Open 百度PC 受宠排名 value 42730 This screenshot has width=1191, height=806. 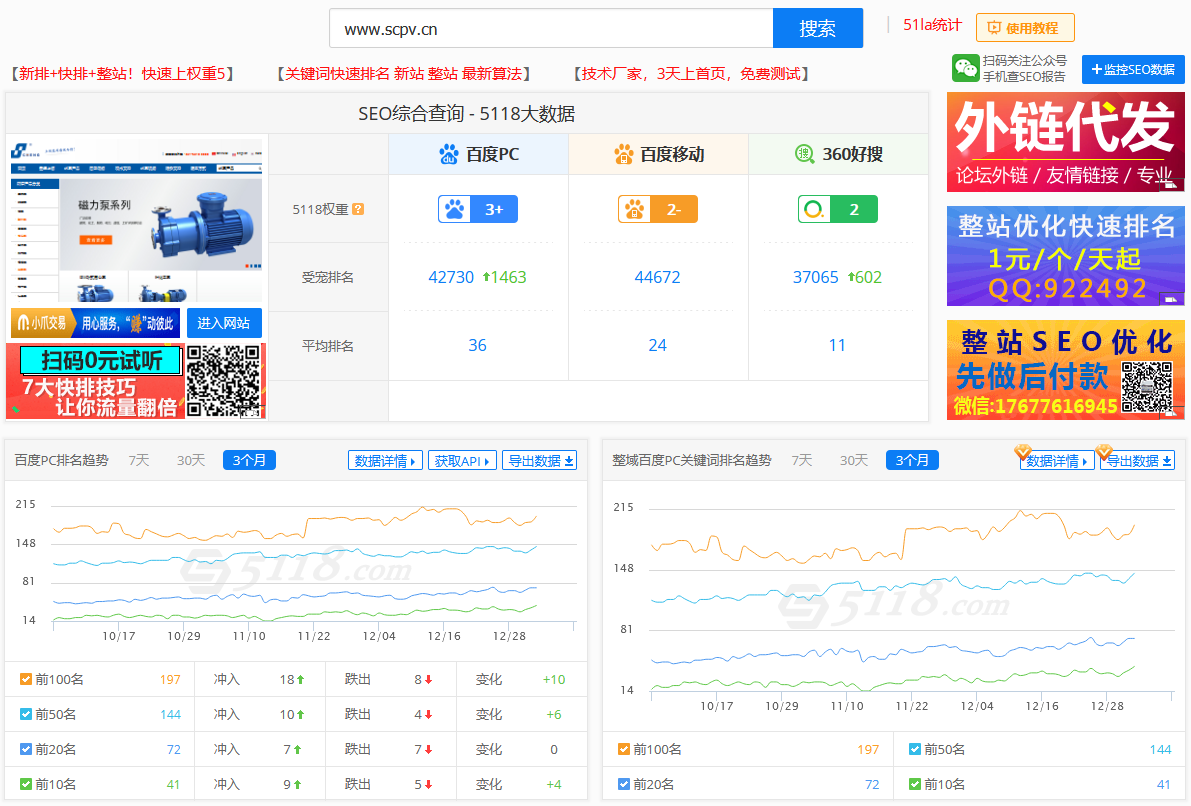tap(451, 277)
